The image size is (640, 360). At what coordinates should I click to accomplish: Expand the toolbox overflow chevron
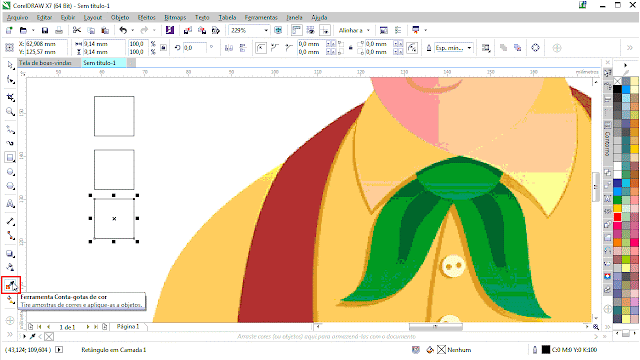pos(10,334)
